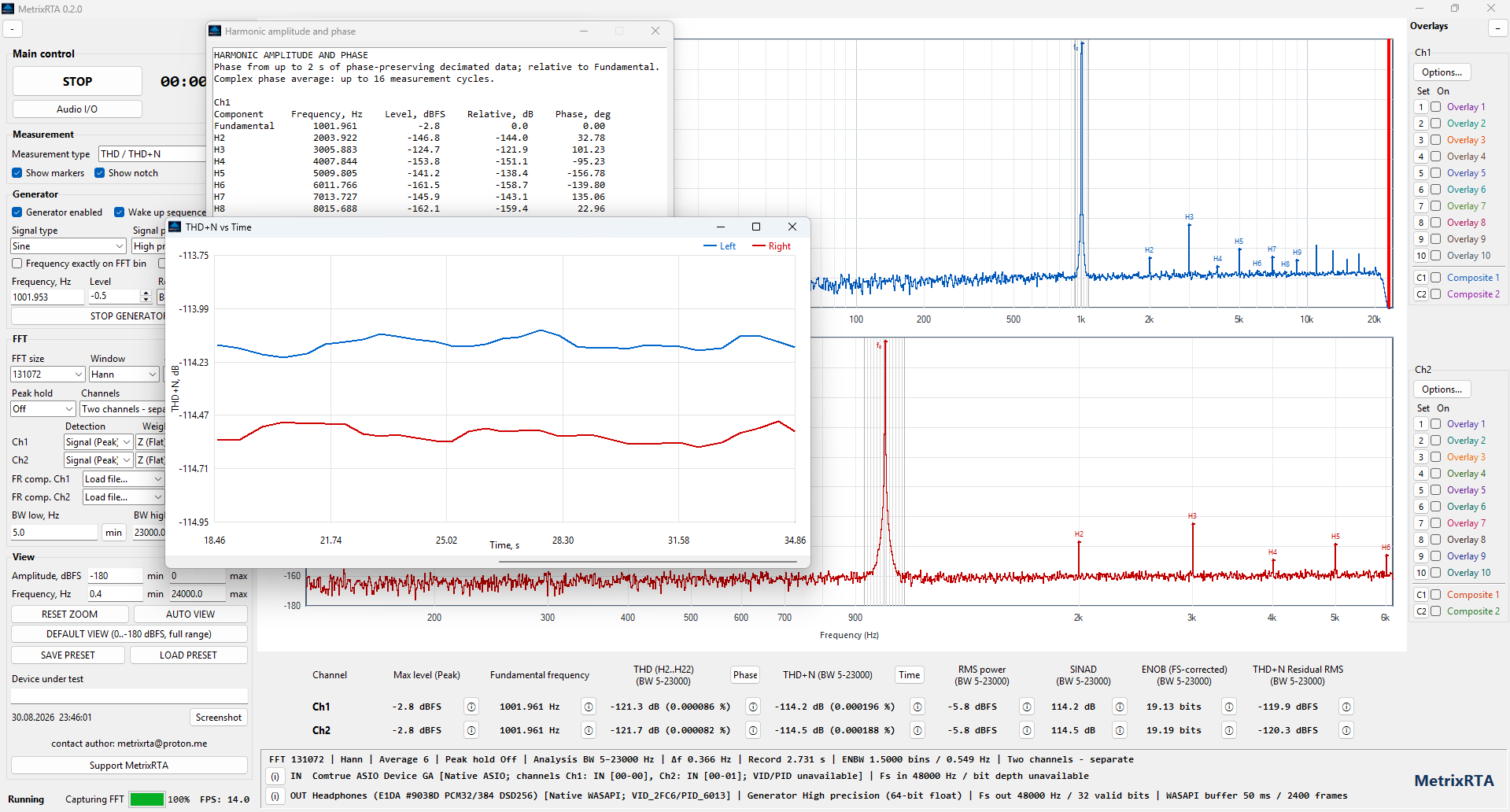Click DEFAULT VIEW full range button

[x=129, y=634]
